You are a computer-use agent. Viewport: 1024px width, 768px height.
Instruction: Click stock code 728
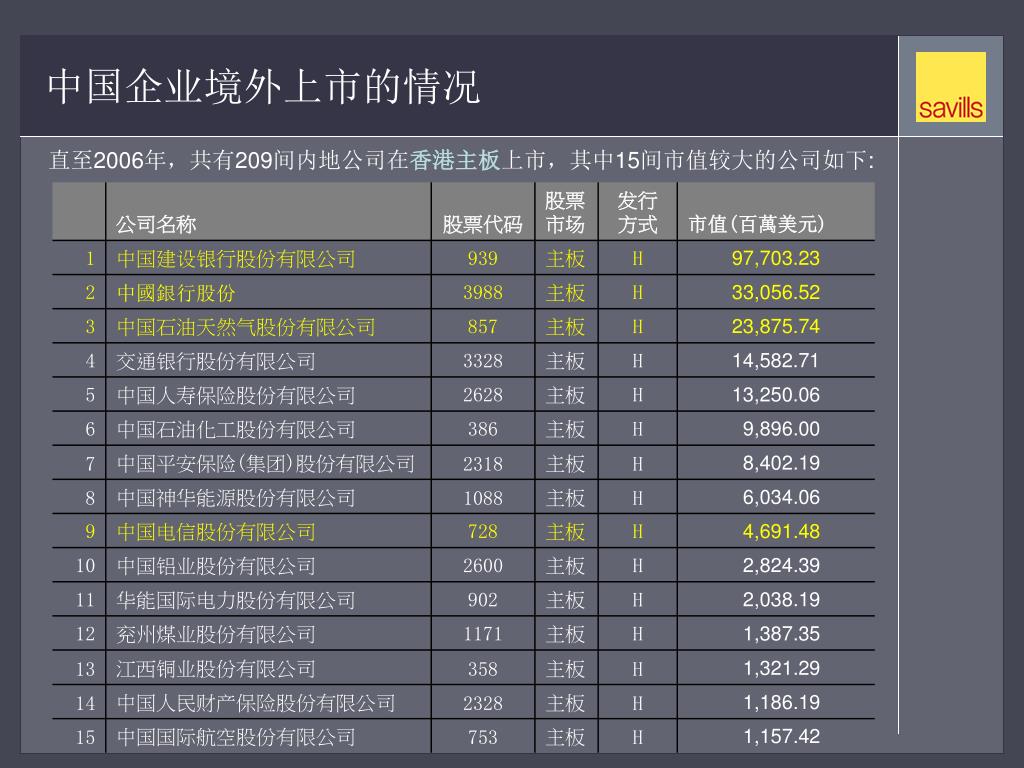(x=483, y=532)
